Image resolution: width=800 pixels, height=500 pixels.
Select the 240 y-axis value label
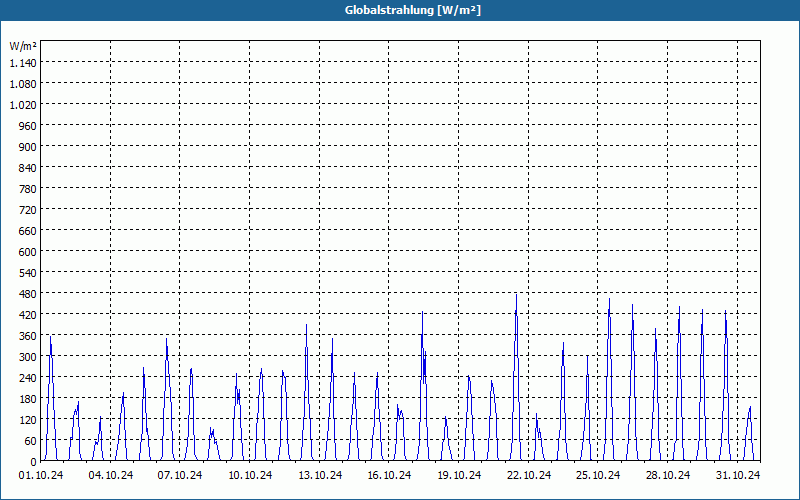28,378
